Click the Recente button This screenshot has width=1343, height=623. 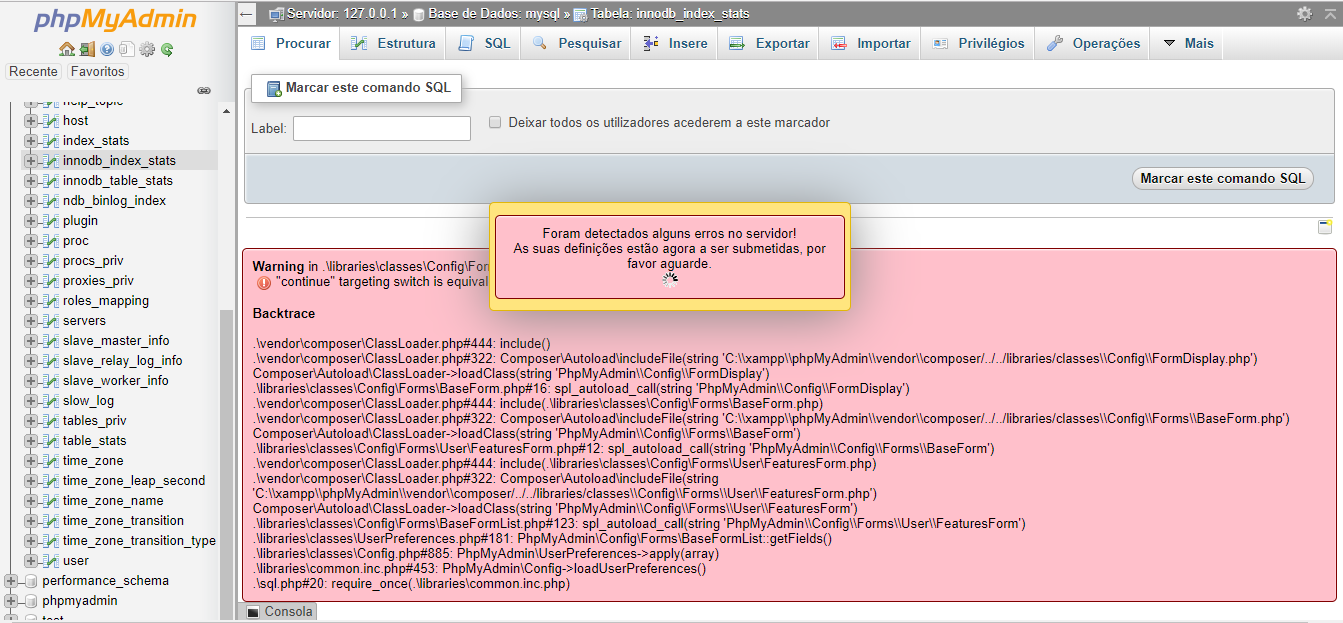click(34, 71)
